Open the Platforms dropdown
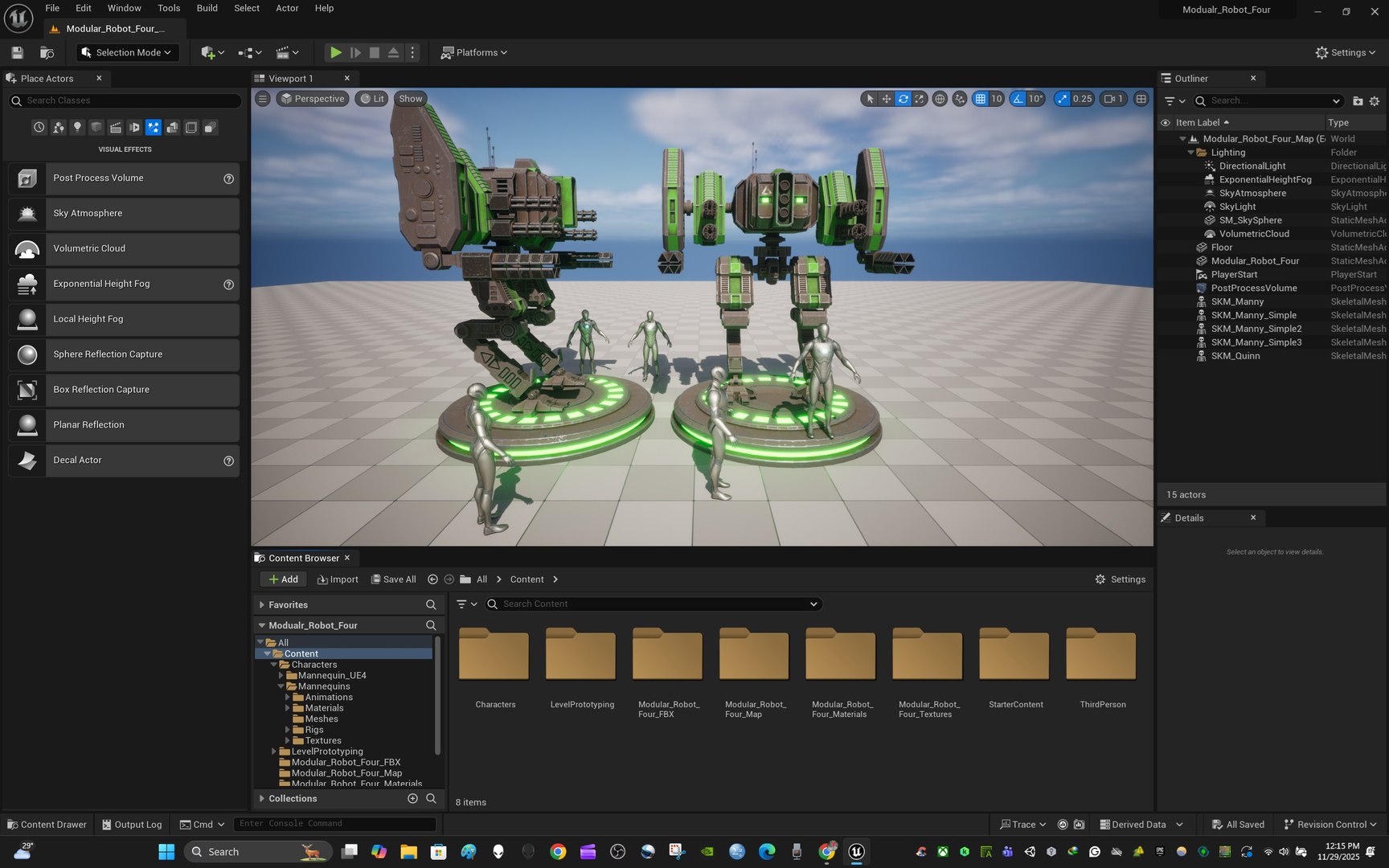The image size is (1389, 868). (474, 52)
